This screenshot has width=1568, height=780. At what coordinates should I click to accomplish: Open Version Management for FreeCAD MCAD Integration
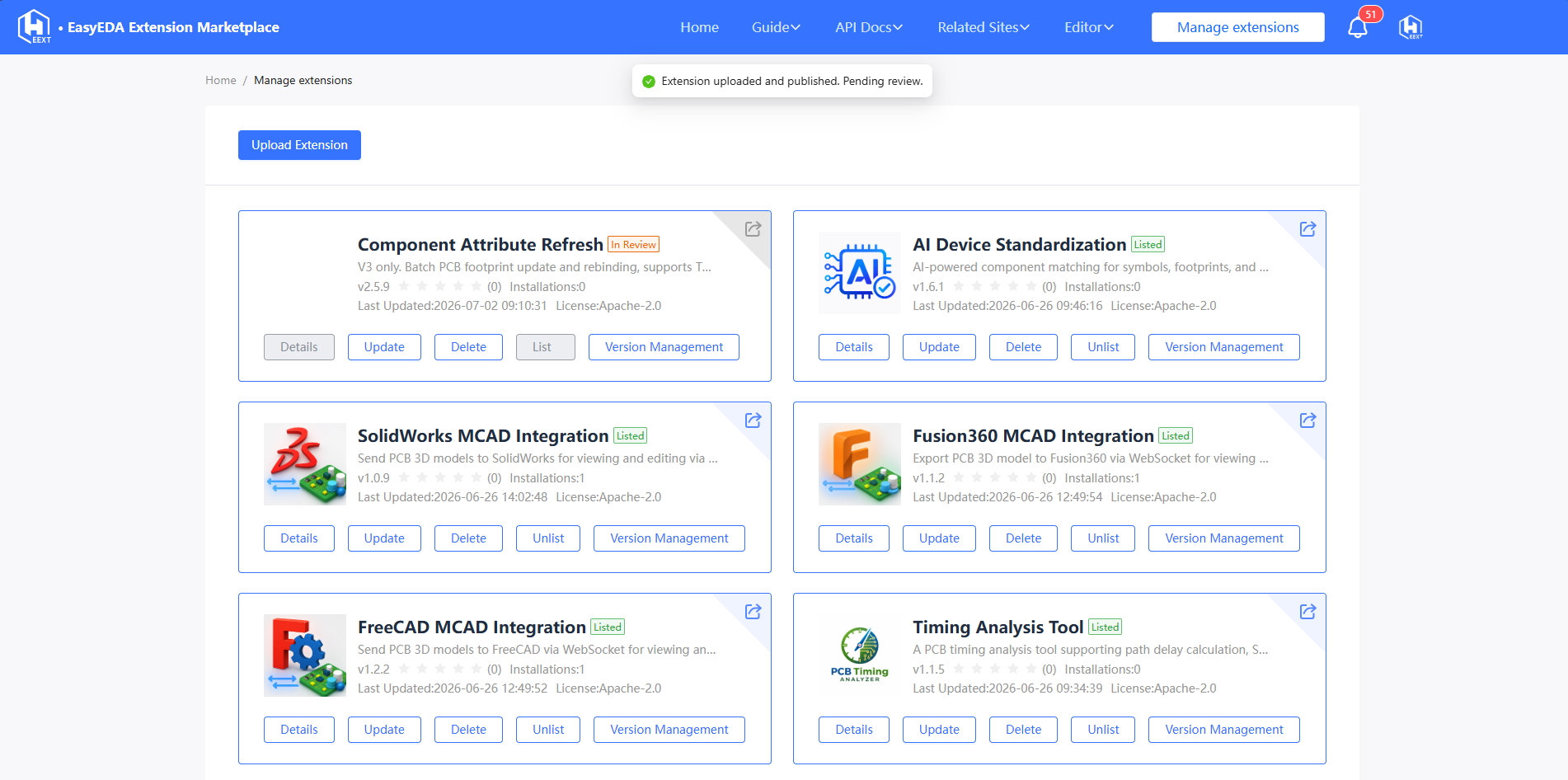[669, 730]
